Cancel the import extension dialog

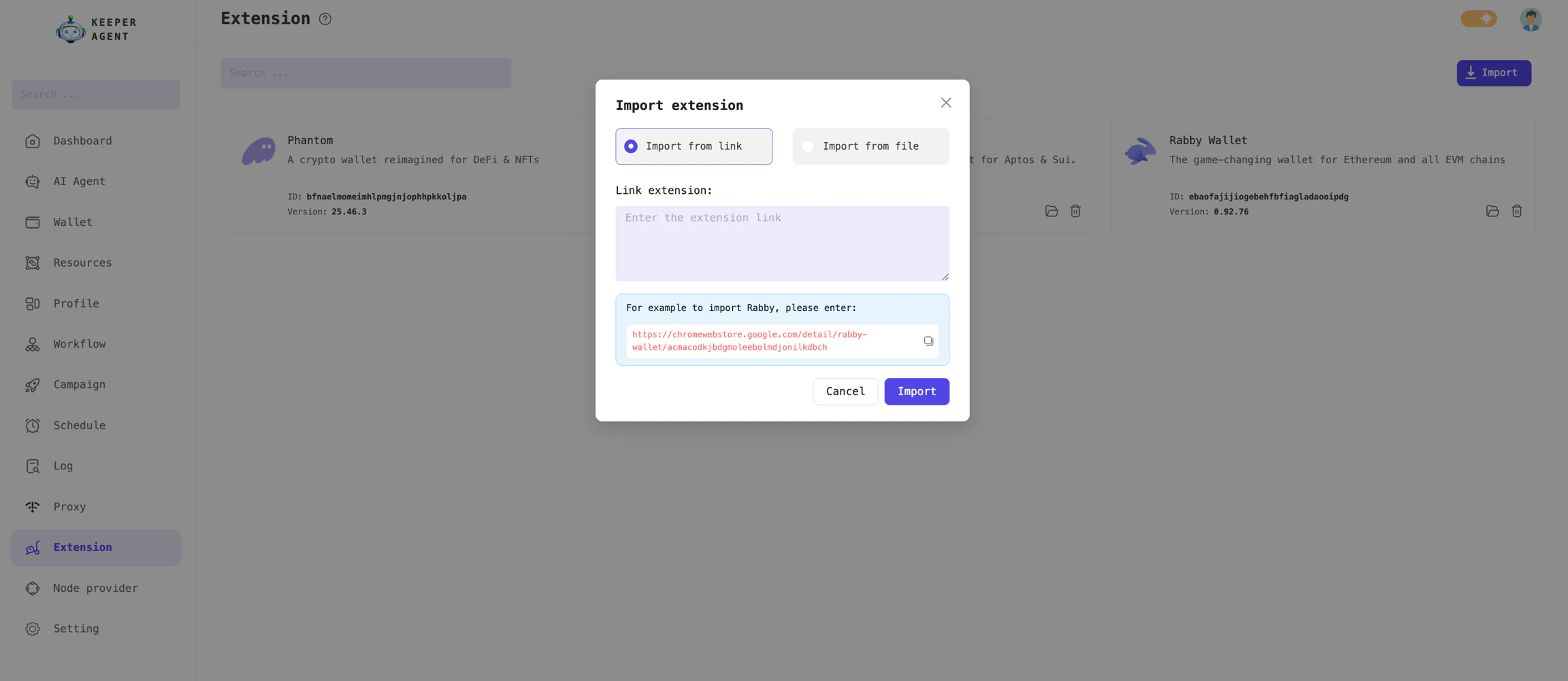(845, 391)
